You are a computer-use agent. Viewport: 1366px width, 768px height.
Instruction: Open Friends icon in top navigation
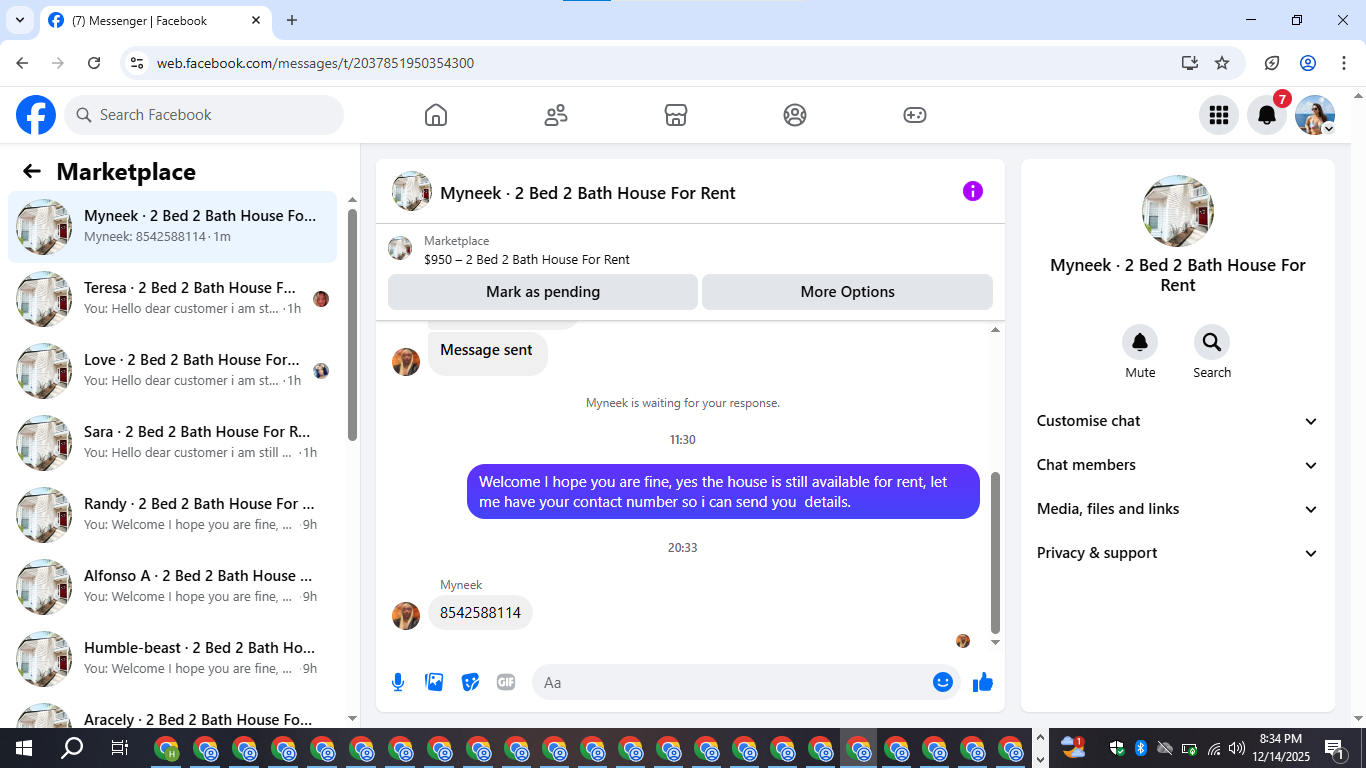(x=556, y=115)
